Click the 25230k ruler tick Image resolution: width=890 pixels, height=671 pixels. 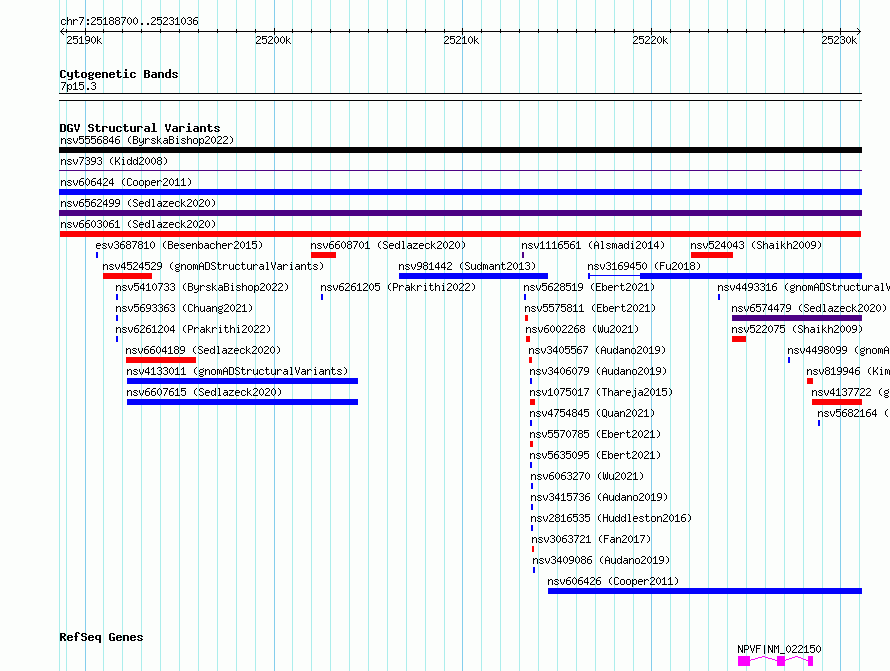(839, 40)
